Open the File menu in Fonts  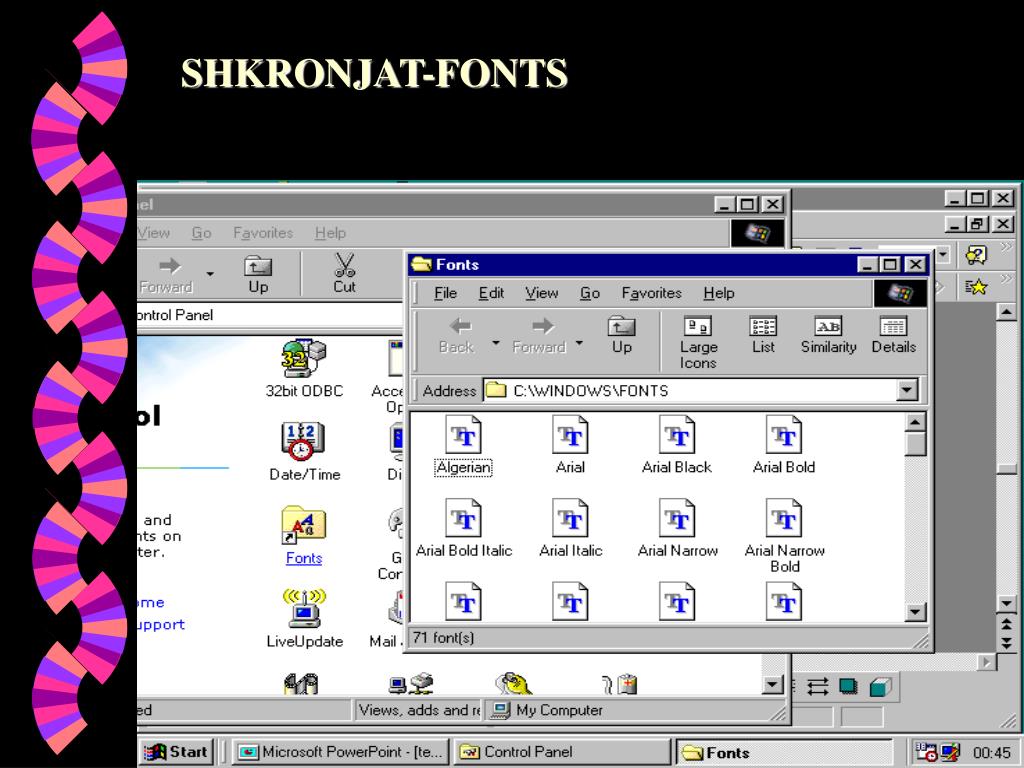coord(445,293)
